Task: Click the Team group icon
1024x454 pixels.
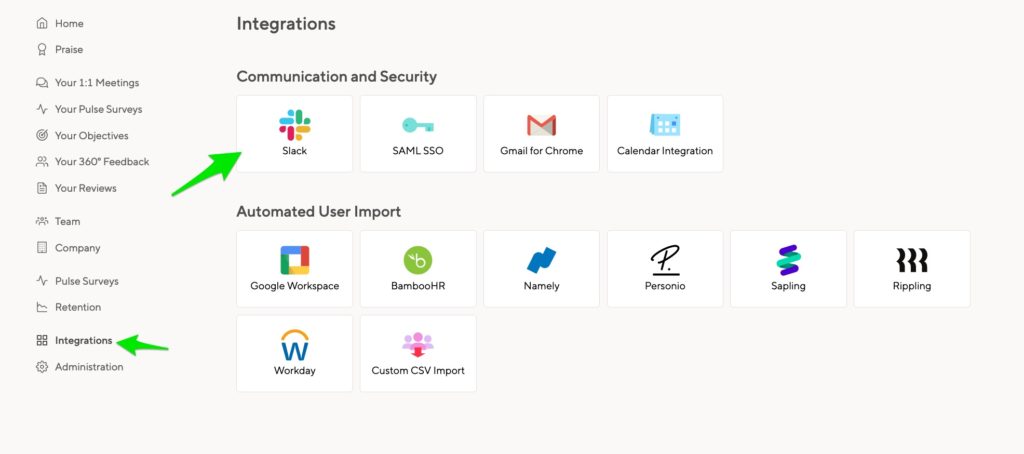Action: (x=42, y=221)
